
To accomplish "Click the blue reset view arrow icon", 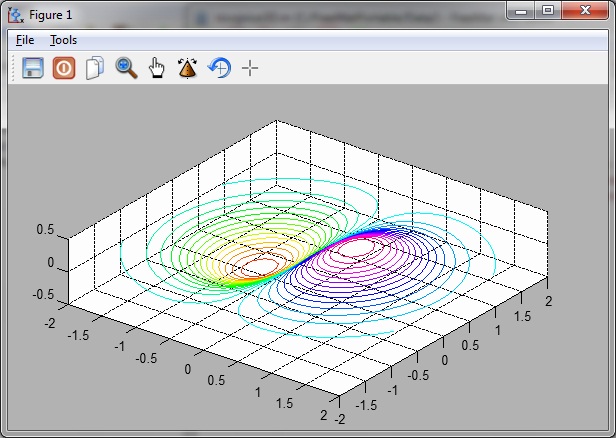I will point(218,68).
